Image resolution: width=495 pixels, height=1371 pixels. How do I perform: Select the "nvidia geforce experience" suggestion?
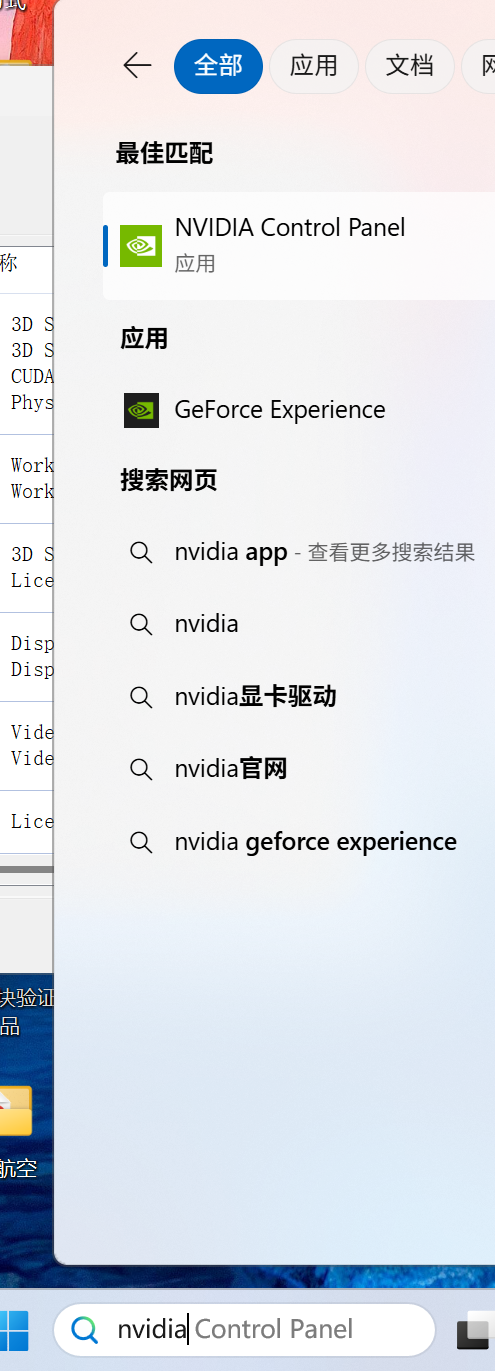click(299, 842)
